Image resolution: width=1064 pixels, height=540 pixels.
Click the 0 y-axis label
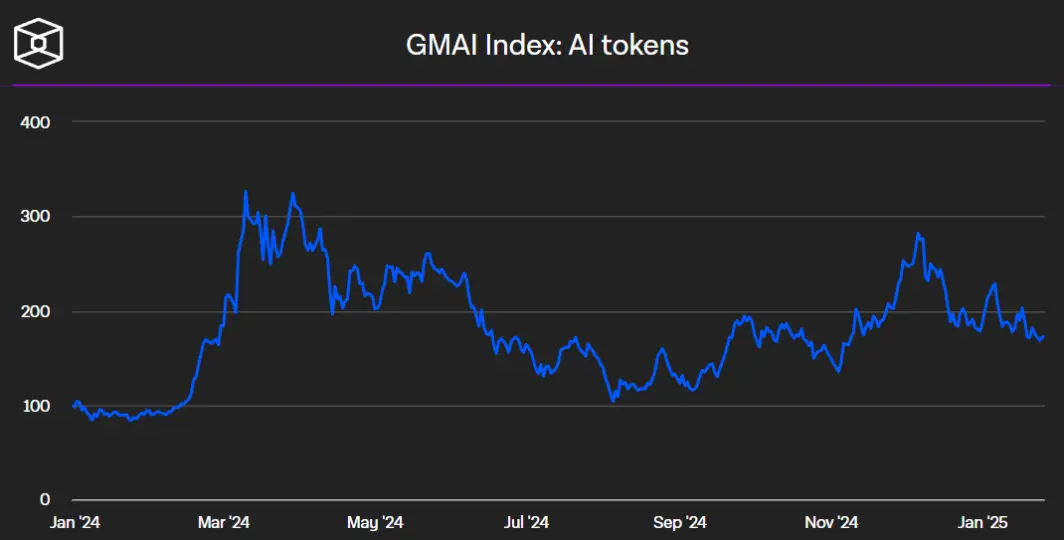[x=45, y=500]
